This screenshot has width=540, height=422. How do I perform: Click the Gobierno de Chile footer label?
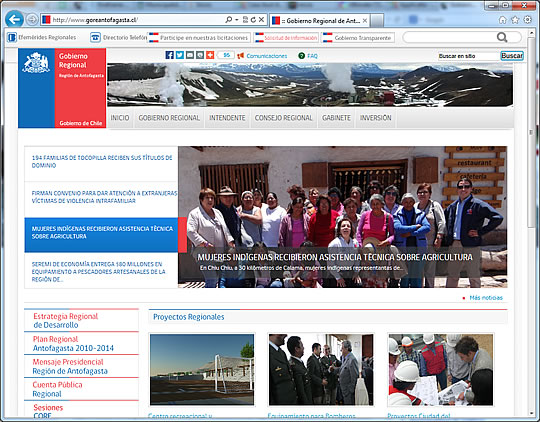coord(81,123)
